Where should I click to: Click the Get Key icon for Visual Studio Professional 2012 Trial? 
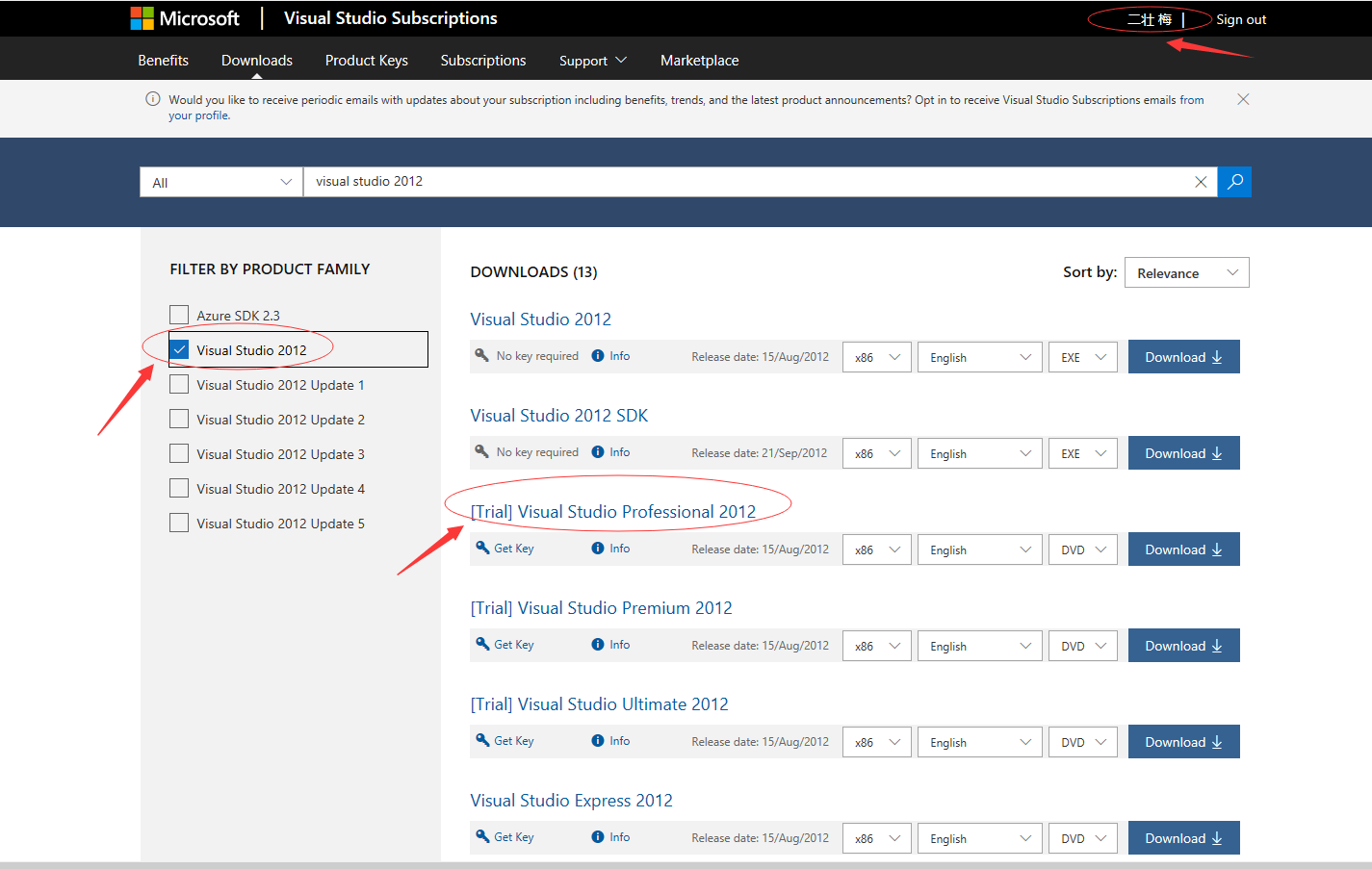point(481,548)
